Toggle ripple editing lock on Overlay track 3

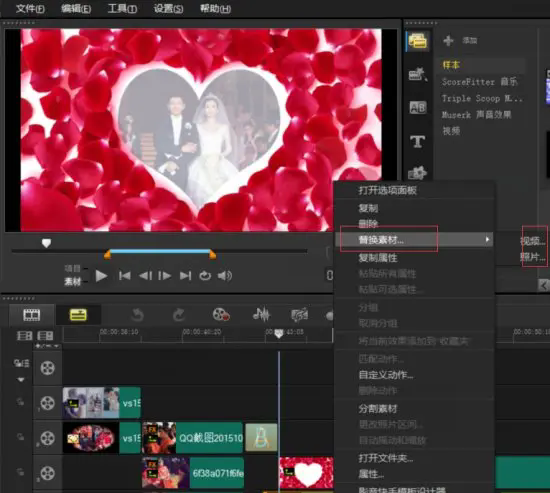[x=21, y=472]
